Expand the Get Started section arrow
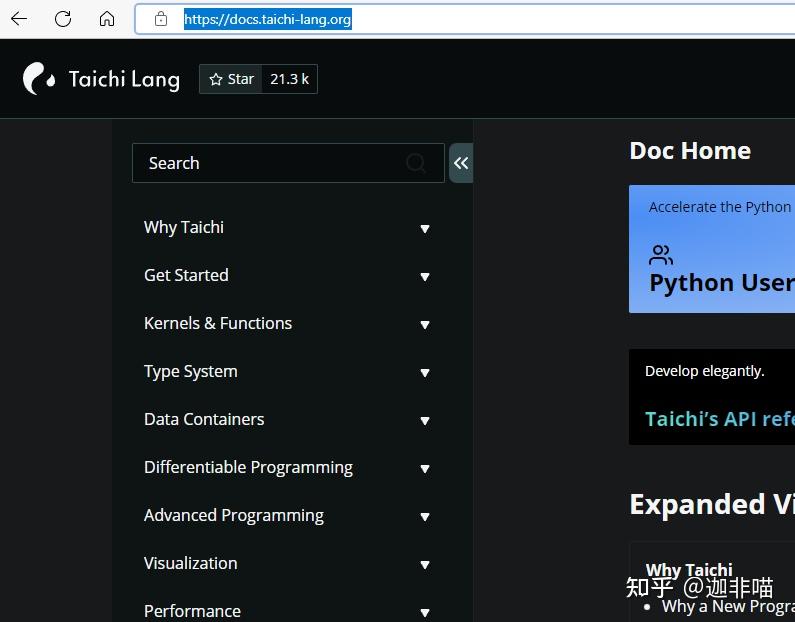This screenshot has width=795, height=622. [x=425, y=277]
